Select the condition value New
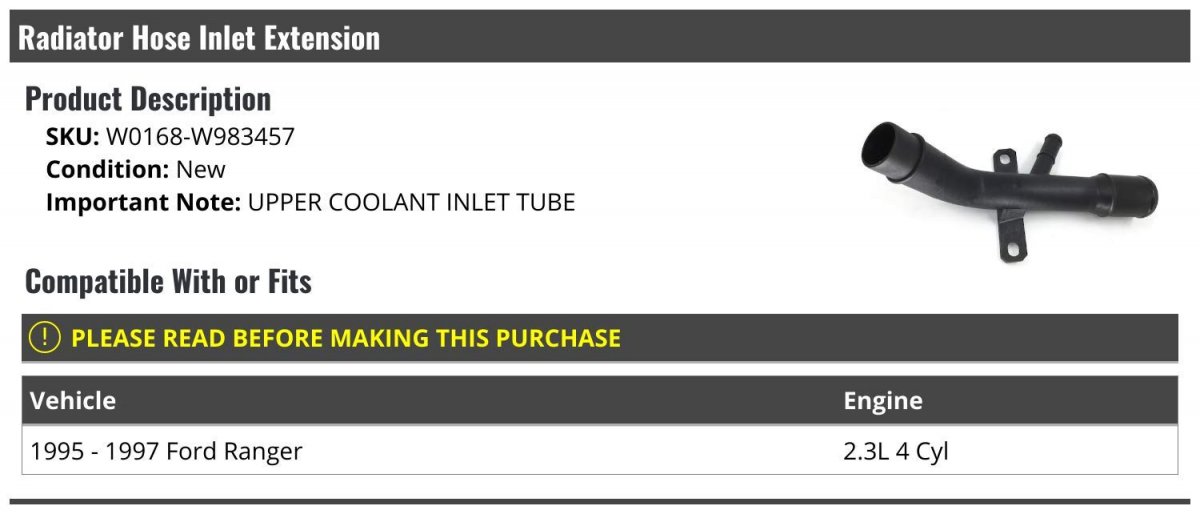1200x514 pixels. click(x=201, y=170)
